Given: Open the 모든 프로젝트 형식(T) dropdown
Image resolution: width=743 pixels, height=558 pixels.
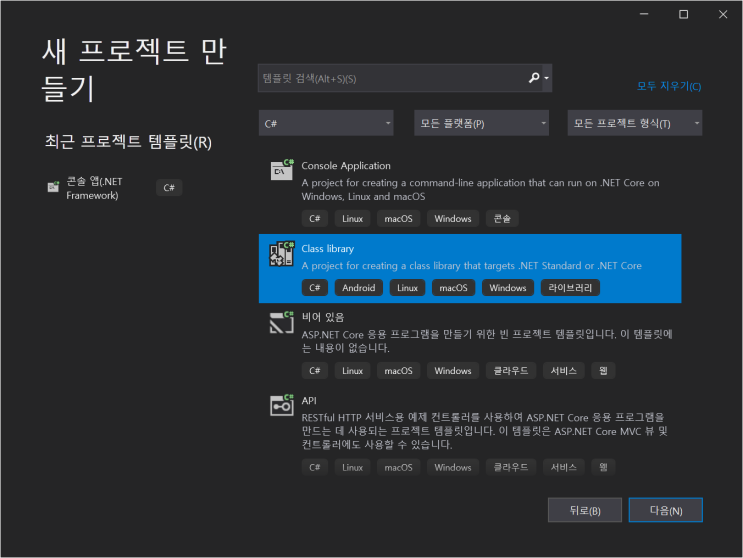Looking at the screenshot, I should pyautogui.click(x=635, y=123).
